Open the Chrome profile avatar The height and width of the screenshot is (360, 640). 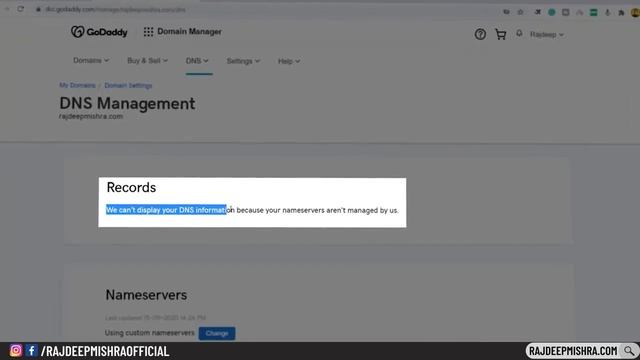coord(635,13)
